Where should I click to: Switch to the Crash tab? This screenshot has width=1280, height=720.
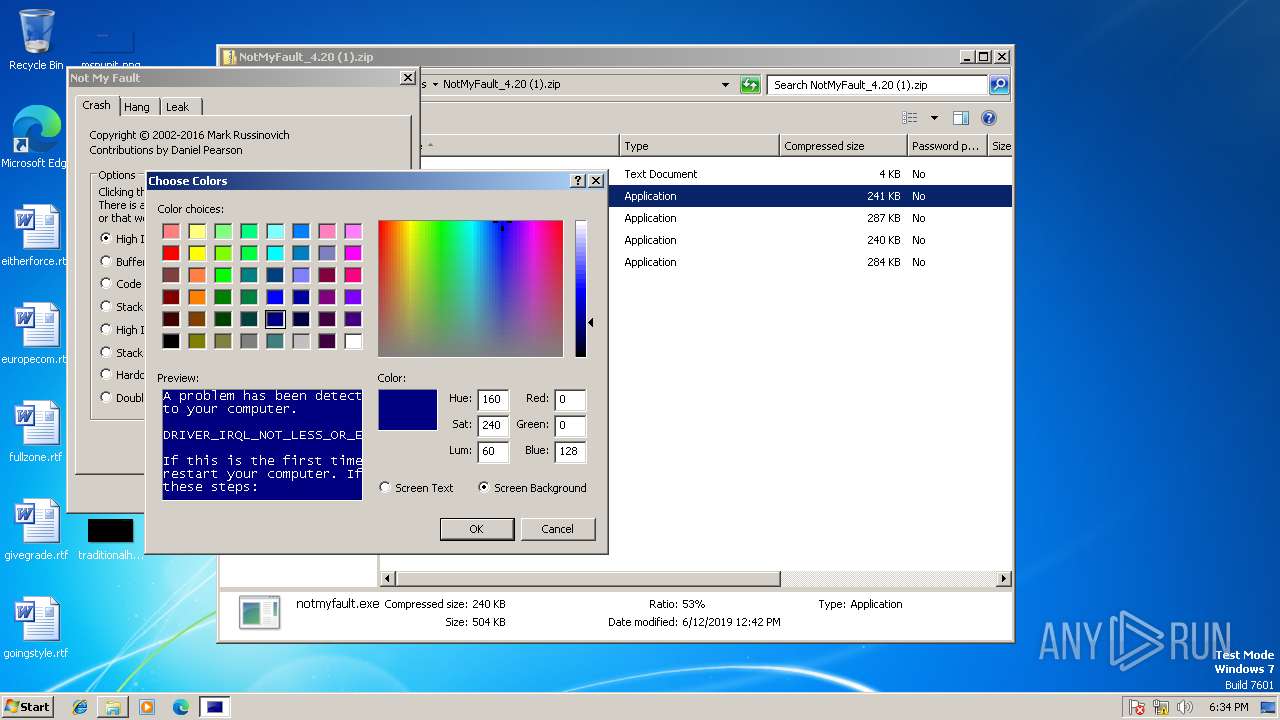97,105
